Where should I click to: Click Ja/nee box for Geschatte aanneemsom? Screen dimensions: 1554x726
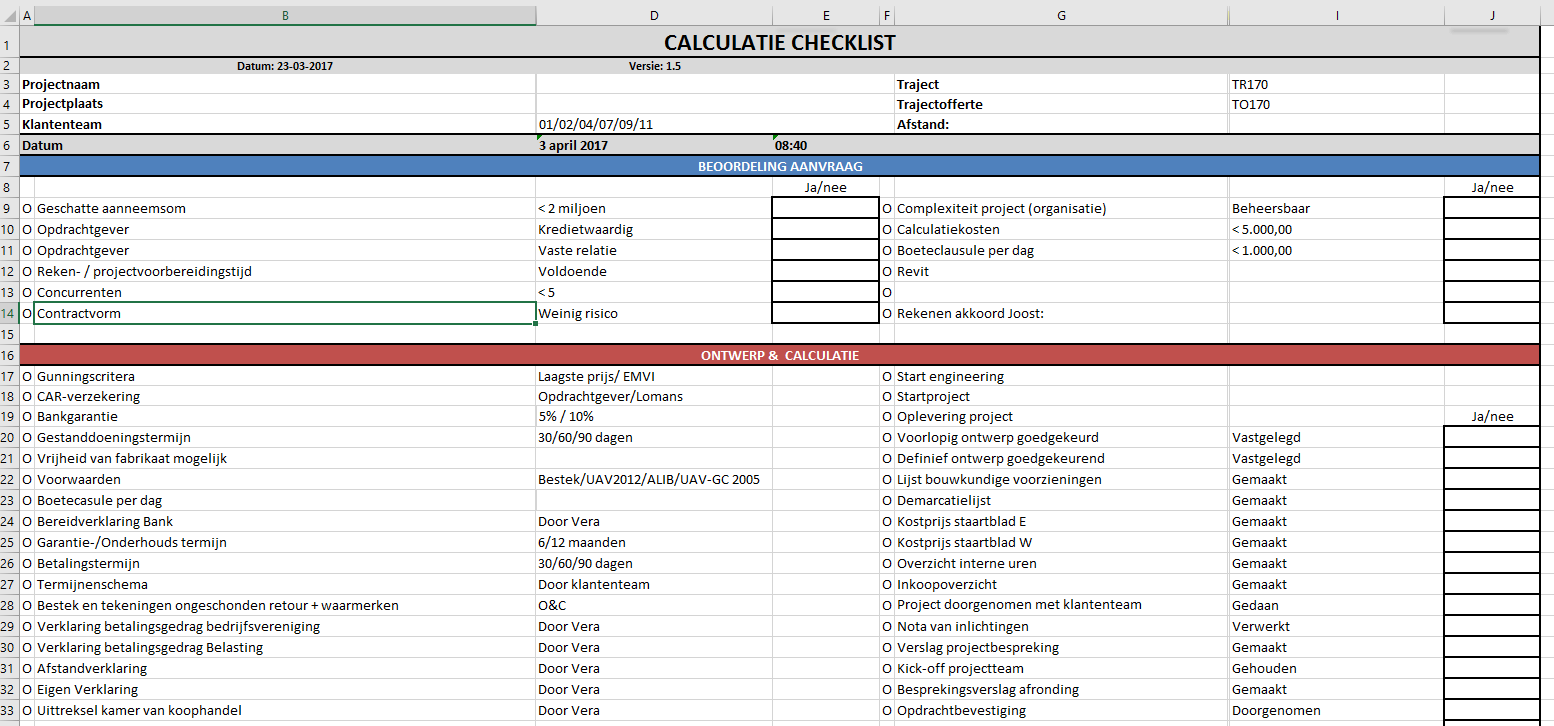click(x=825, y=208)
